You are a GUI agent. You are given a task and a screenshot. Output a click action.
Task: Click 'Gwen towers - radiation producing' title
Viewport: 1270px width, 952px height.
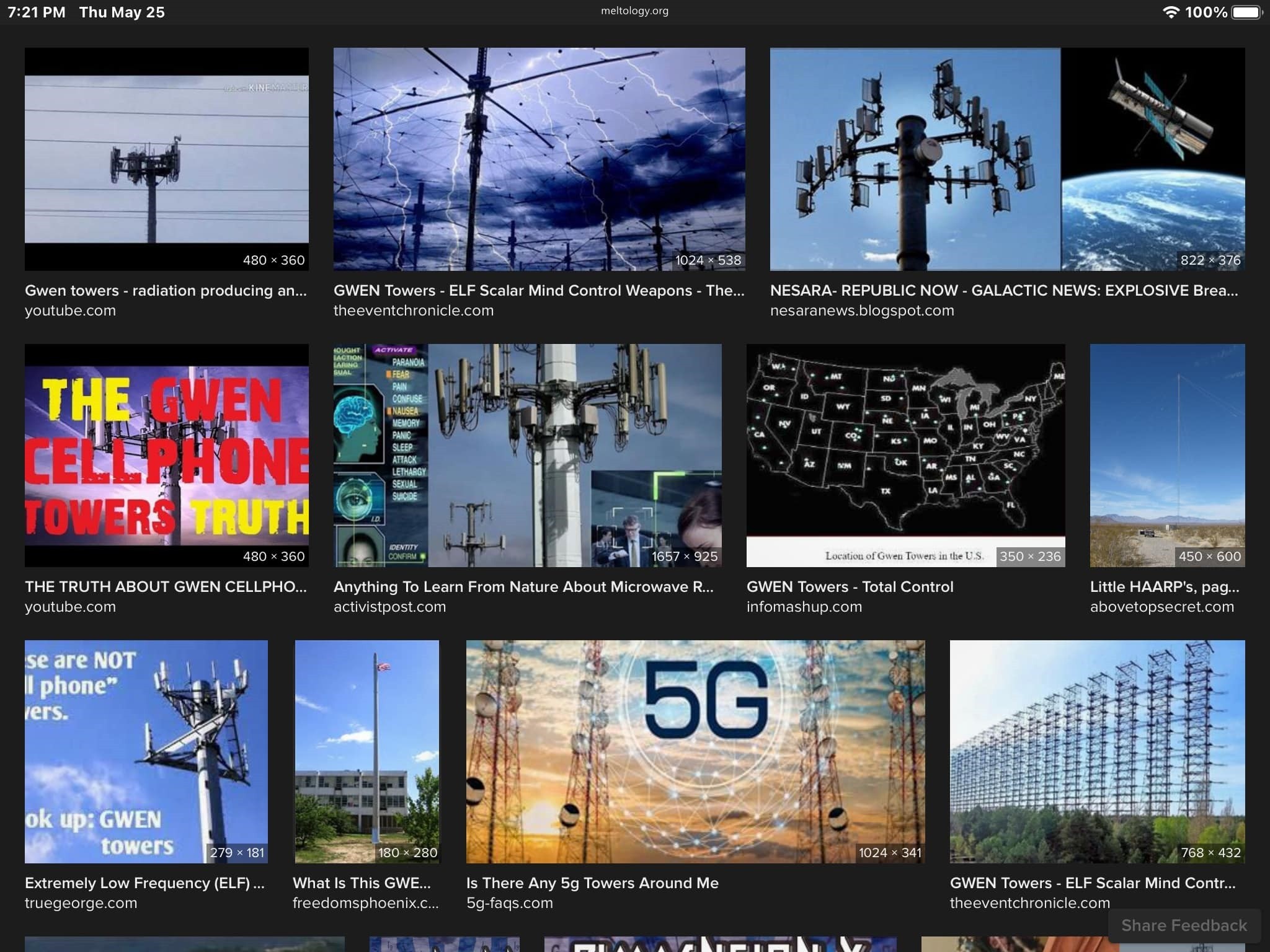point(166,291)
